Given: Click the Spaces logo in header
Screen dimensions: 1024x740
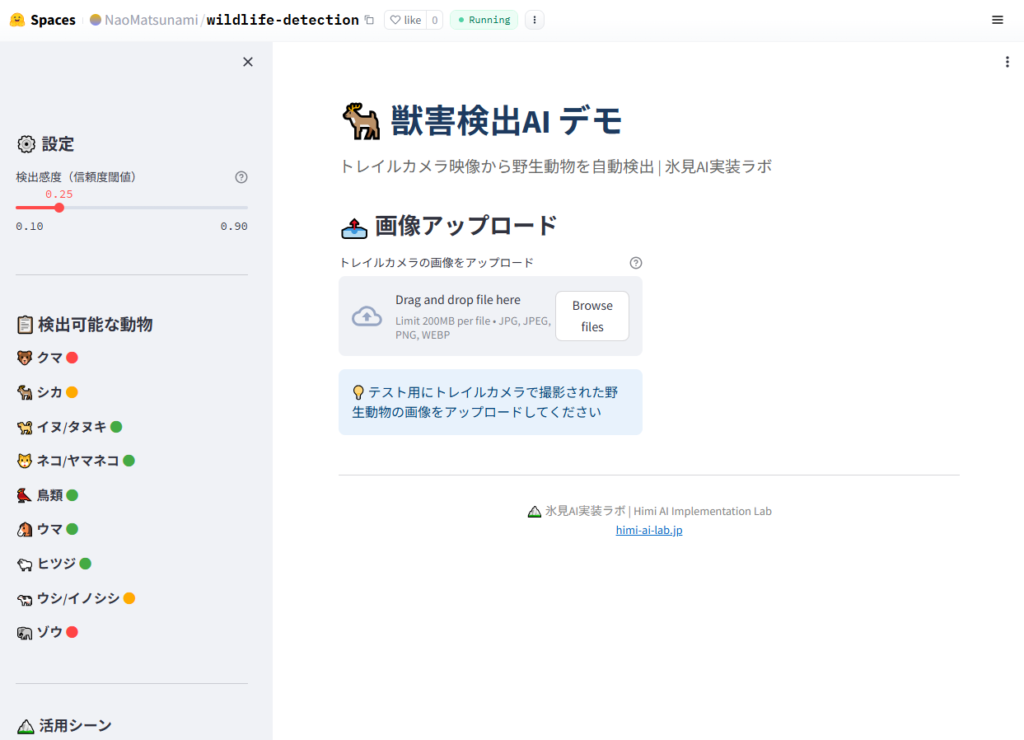Looking at the screenshot, I should (43, 20).
